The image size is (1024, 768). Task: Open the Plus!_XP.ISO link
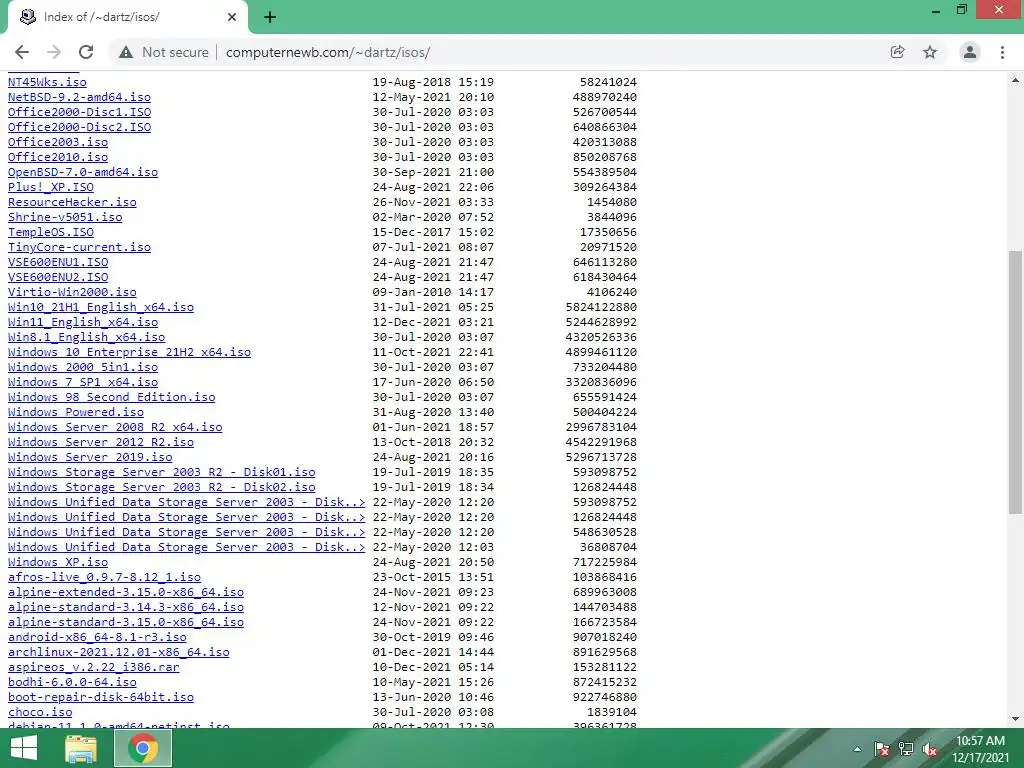pyautogui.click(x=51, y=187)
